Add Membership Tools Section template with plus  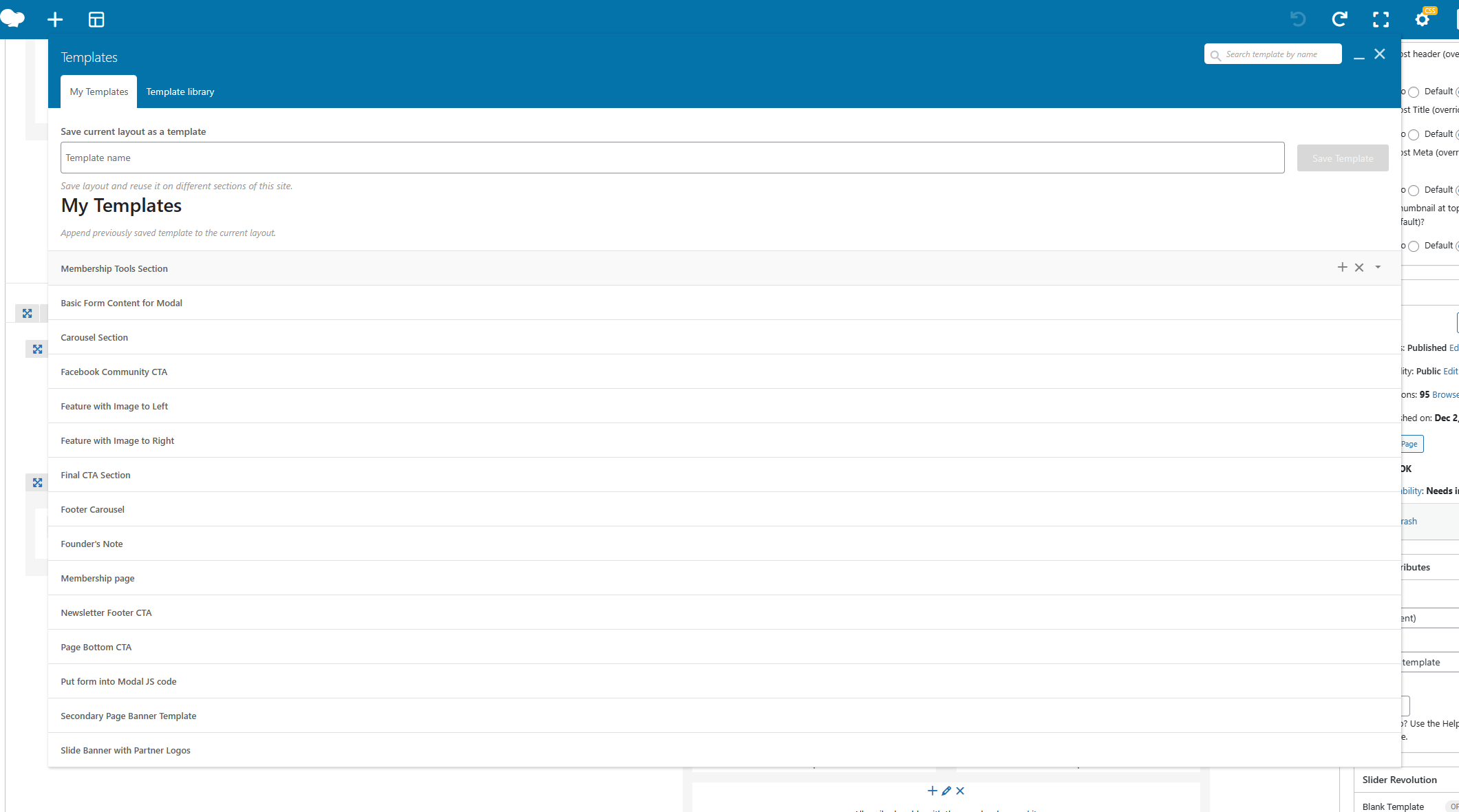click(x=1342, y=267)
